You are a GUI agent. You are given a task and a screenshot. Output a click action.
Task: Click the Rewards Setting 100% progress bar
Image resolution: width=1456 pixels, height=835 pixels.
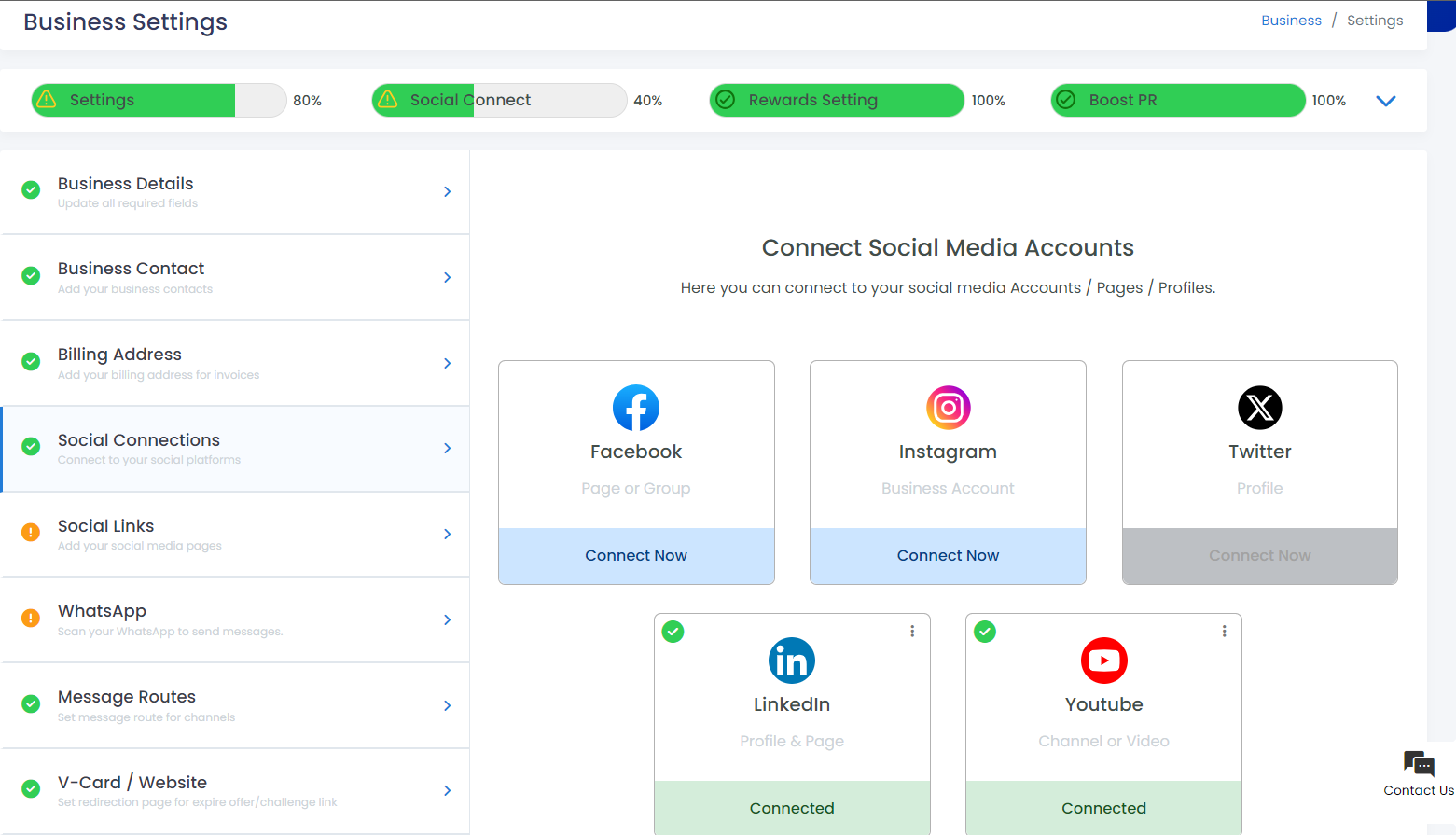point(837,100)
